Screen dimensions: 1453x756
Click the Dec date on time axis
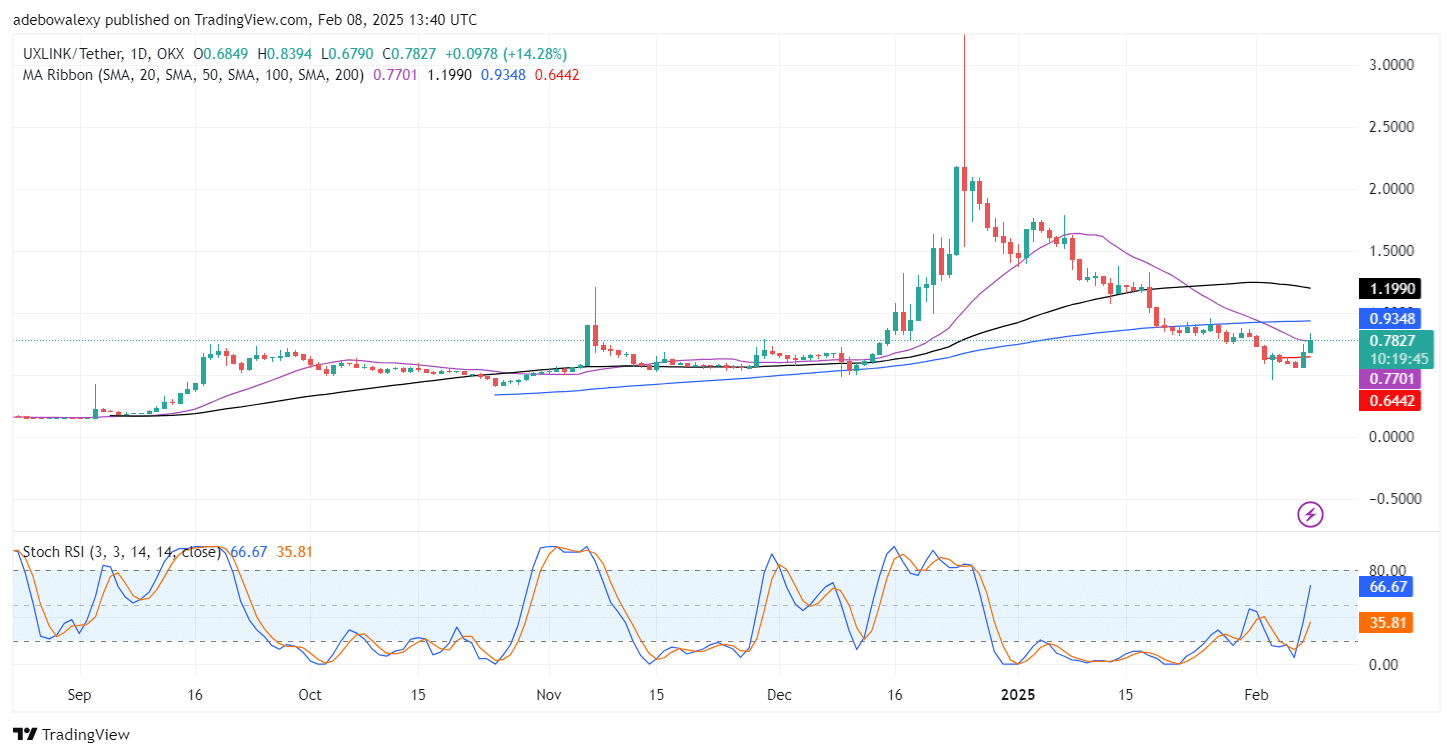click(777, 694)
